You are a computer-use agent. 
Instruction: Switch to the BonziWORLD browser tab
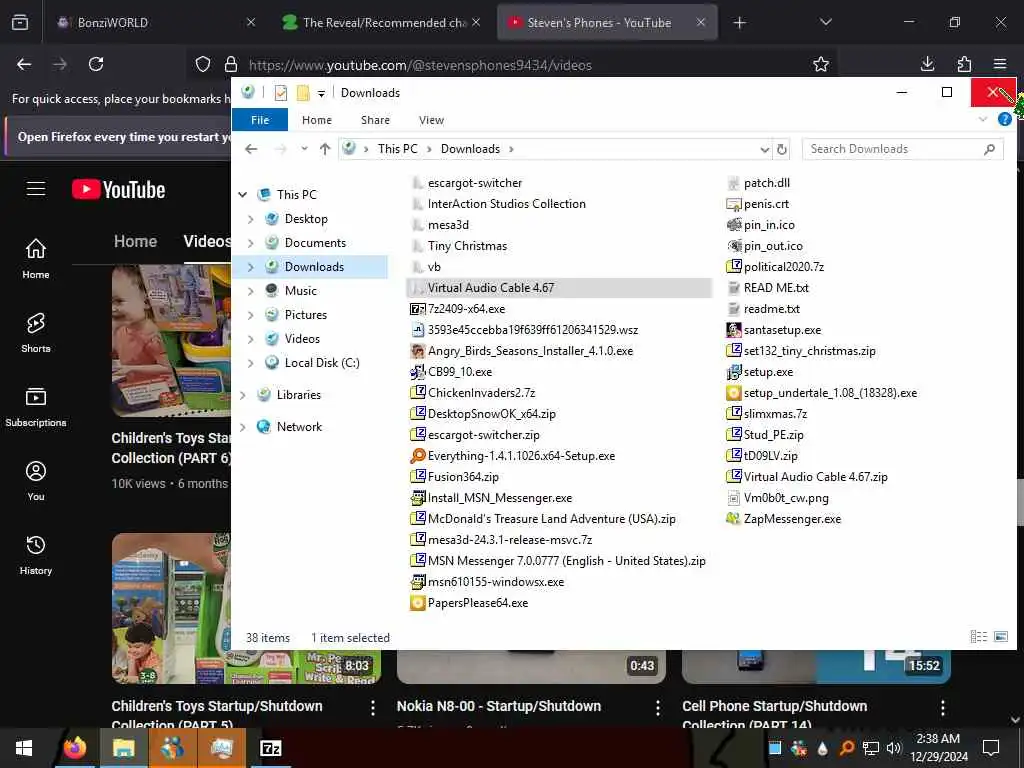pyautogui.click(x=155, y=22)
